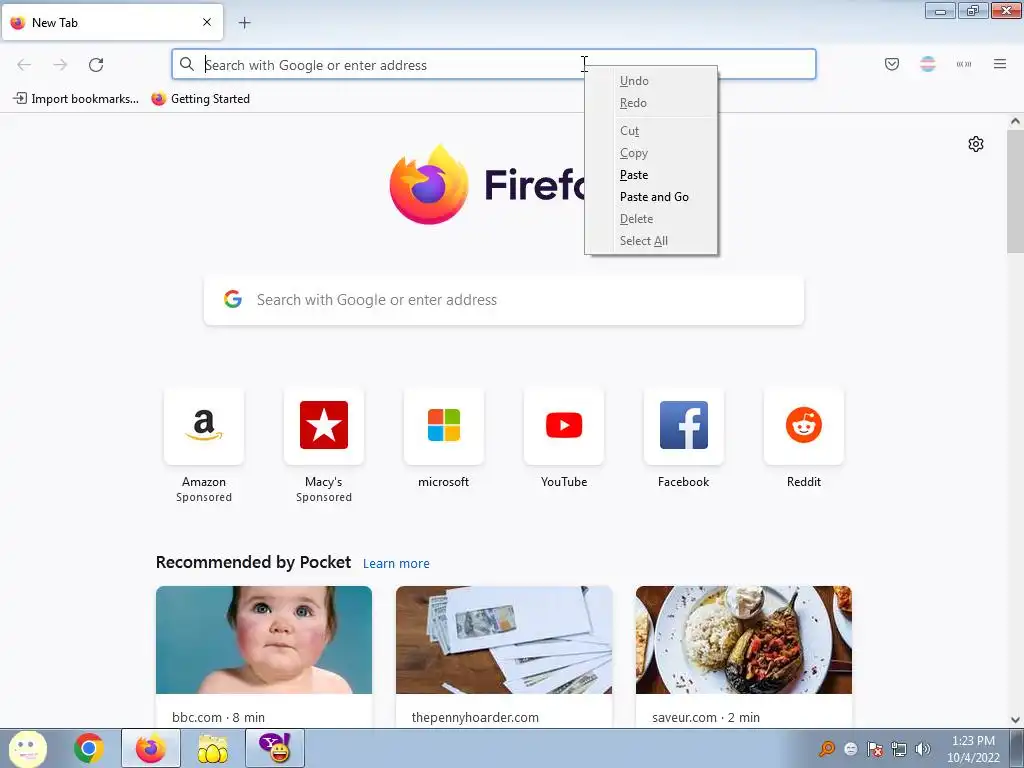Screen dimensions: 1024x768
Task: Click the Google G icon in search box
Action: click(233, 300)
